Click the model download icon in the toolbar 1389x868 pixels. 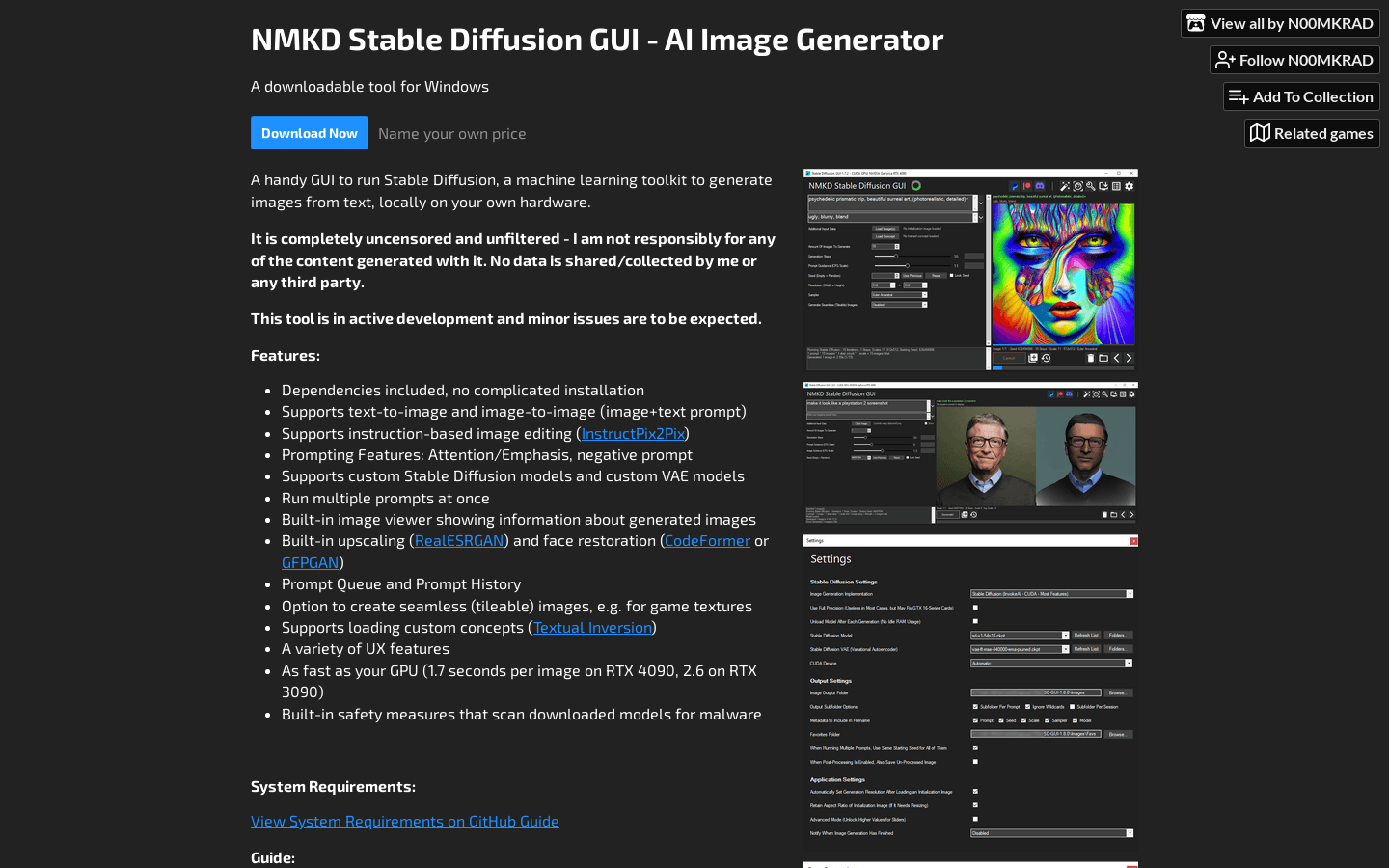(1104, 186)
